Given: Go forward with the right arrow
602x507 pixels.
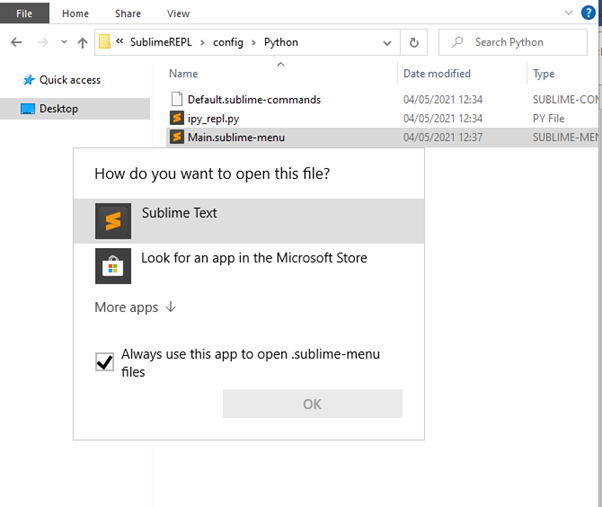Looking at the screenshot, I should click(x=43, y=42).
